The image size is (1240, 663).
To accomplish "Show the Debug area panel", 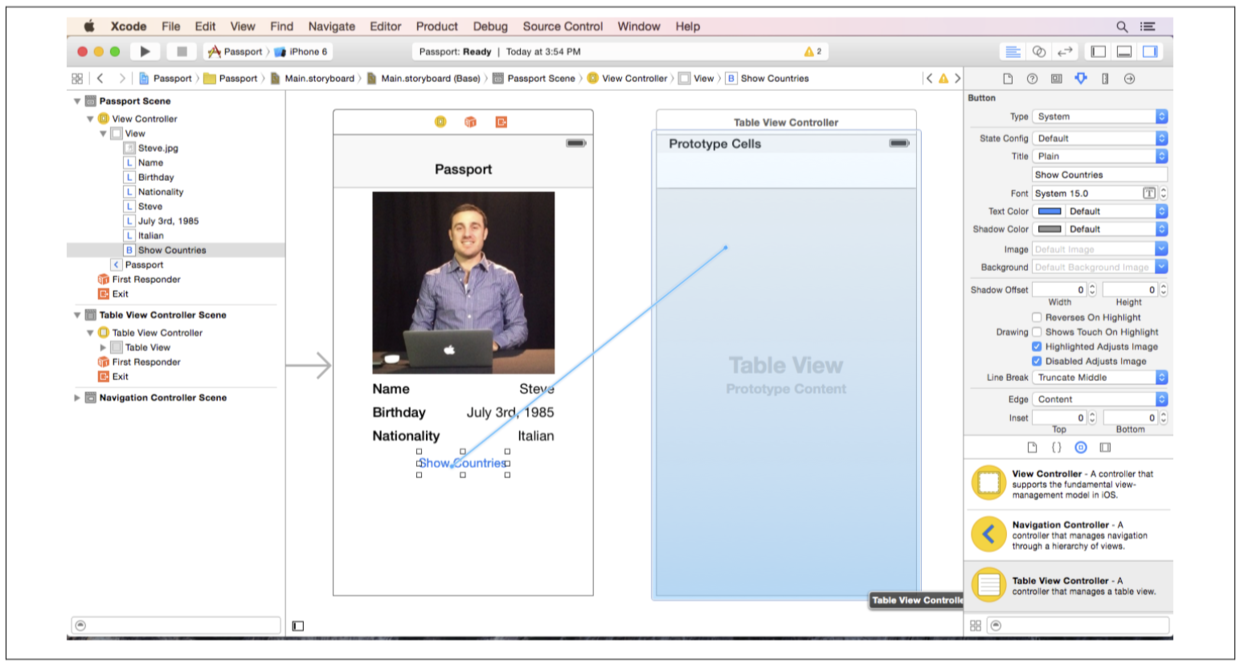I will point(1124,52).
